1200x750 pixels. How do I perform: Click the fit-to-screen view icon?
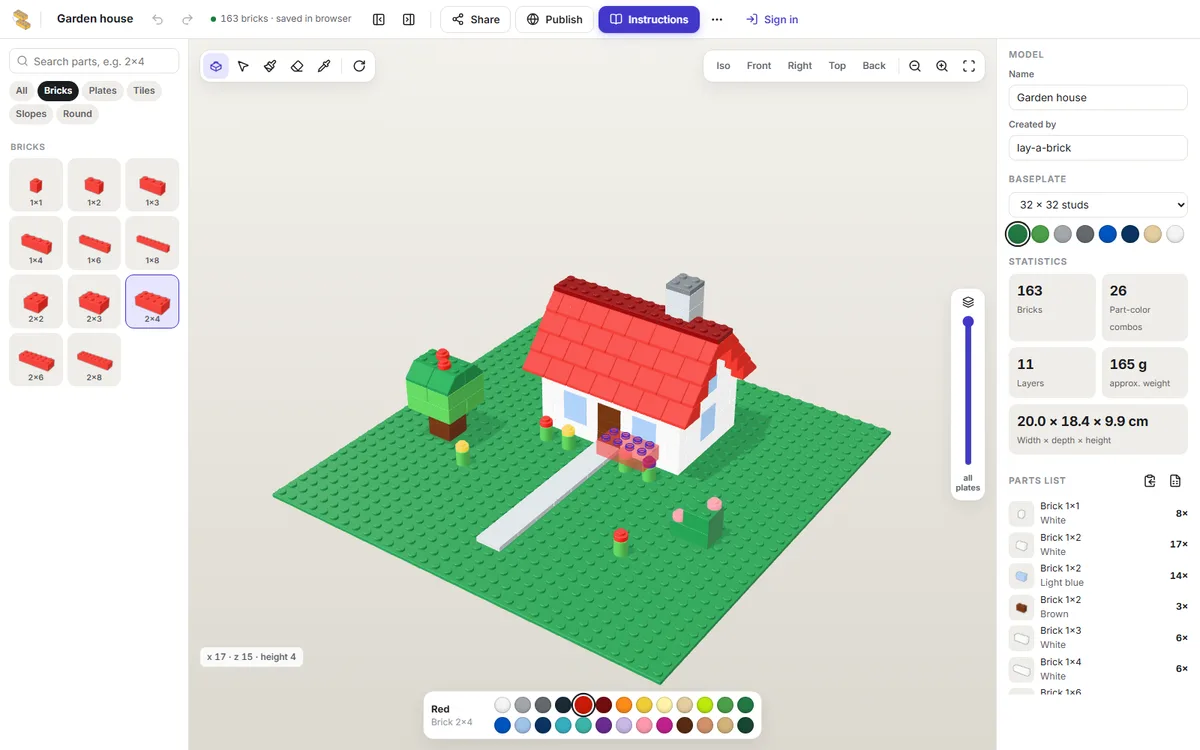(x=969, y=66)
